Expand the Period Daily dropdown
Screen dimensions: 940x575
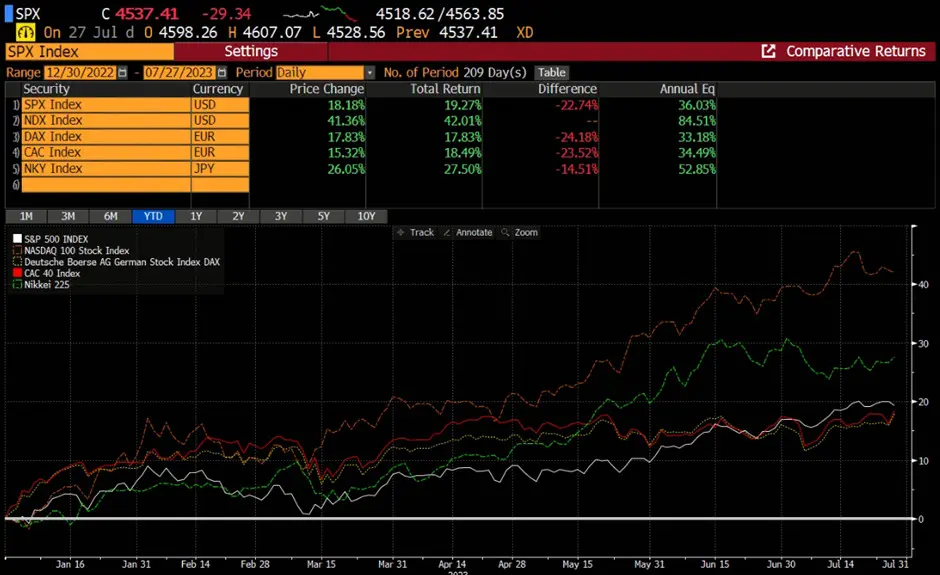coord(370,73)
